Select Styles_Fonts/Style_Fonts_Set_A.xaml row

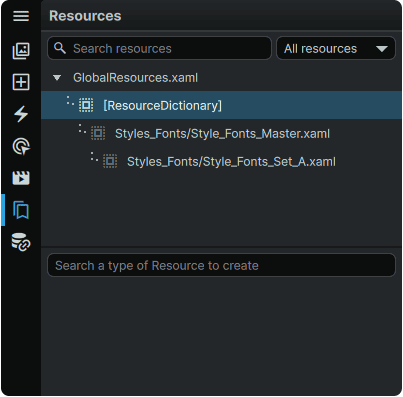point(221,161)
